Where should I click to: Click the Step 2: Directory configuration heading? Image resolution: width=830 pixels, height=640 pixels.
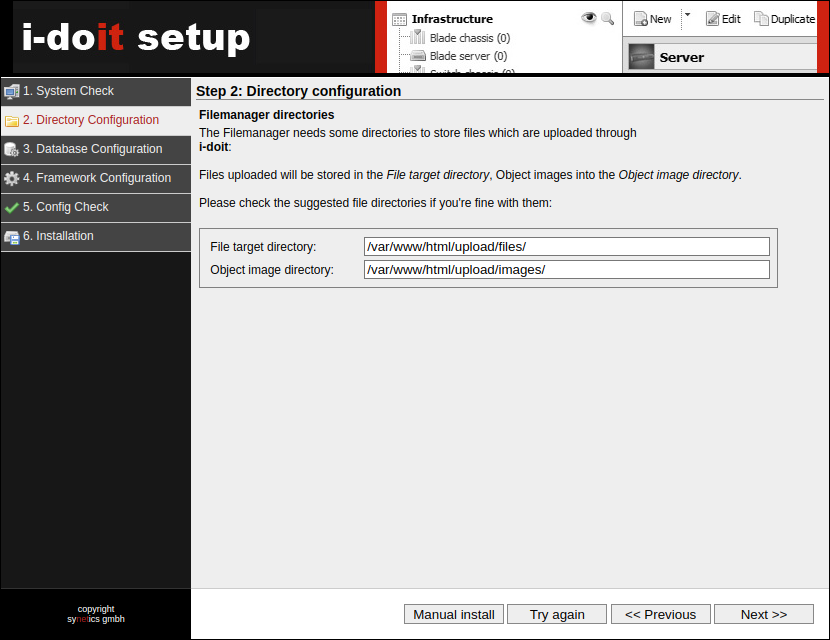299,91
